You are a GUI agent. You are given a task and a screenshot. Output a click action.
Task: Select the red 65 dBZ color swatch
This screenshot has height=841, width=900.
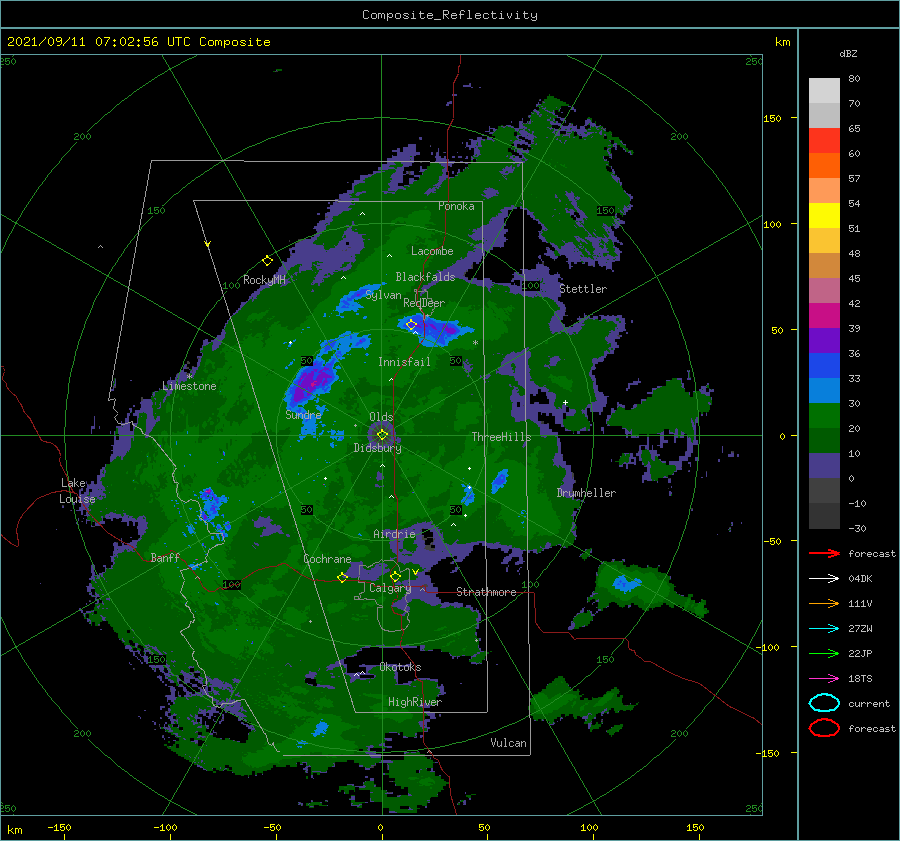tap(824, 140)
